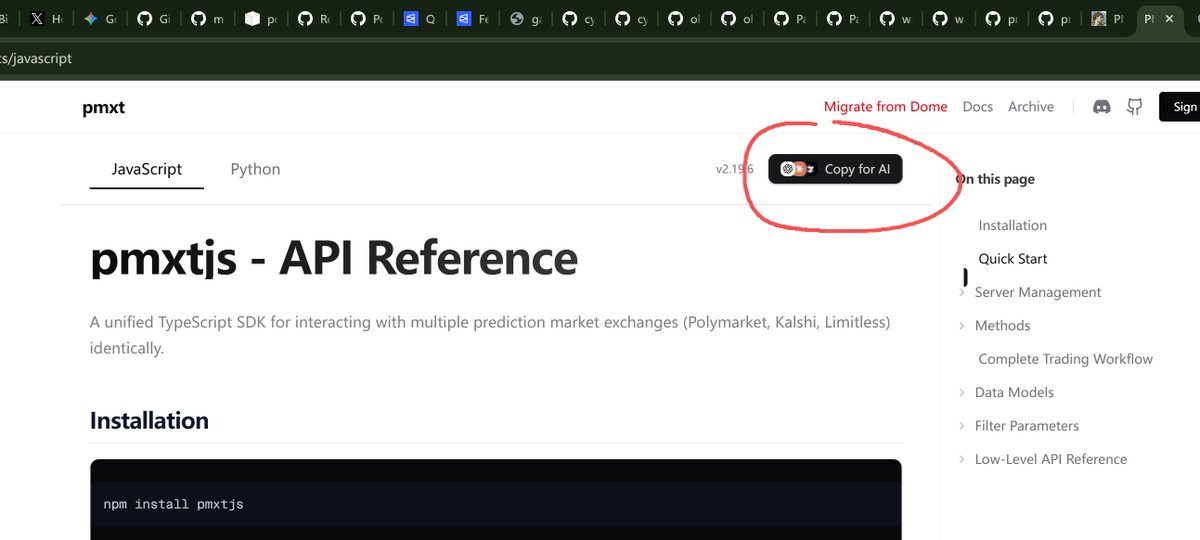Select the Python tab

point(255,169)
